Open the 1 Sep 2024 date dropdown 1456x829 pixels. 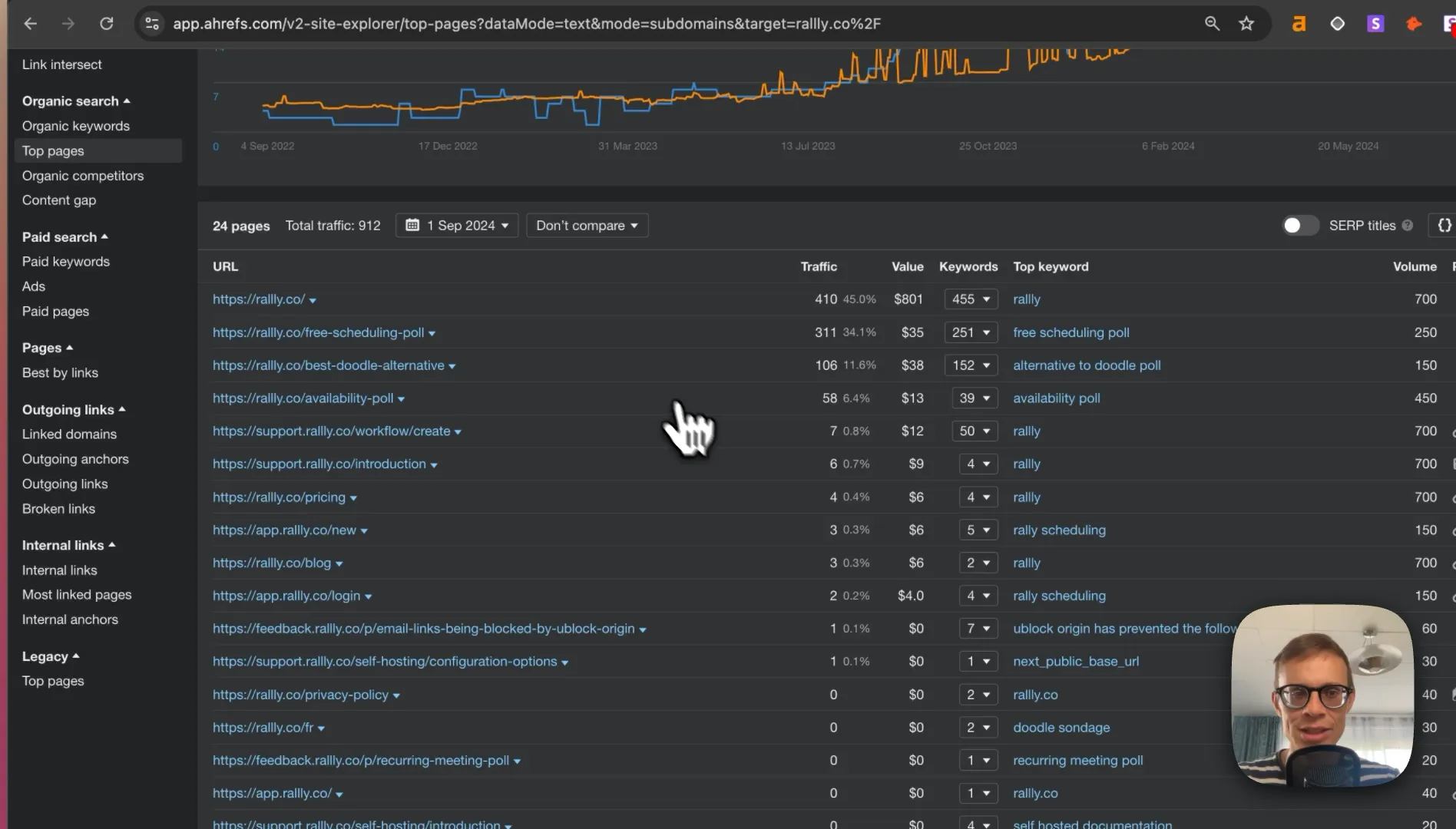457,226
